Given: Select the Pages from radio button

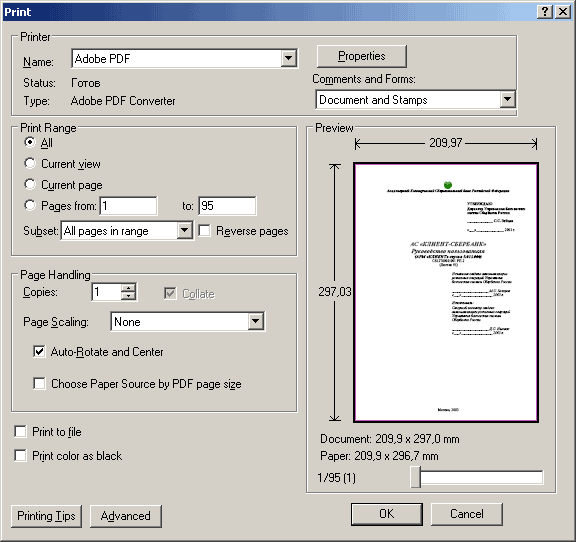Looking at the screenshot, I should pos(30,205).
